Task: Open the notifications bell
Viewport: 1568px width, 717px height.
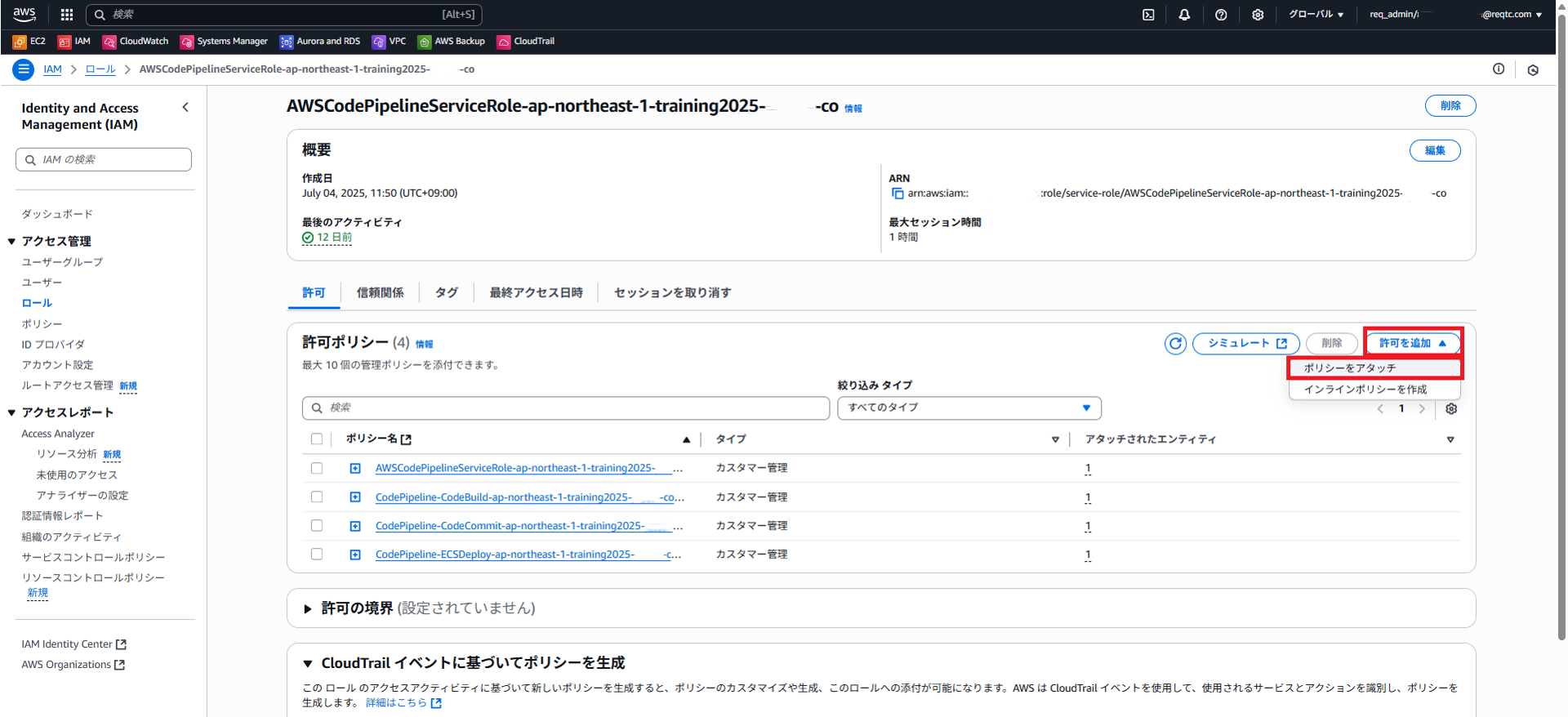Action: point(1184,15)
